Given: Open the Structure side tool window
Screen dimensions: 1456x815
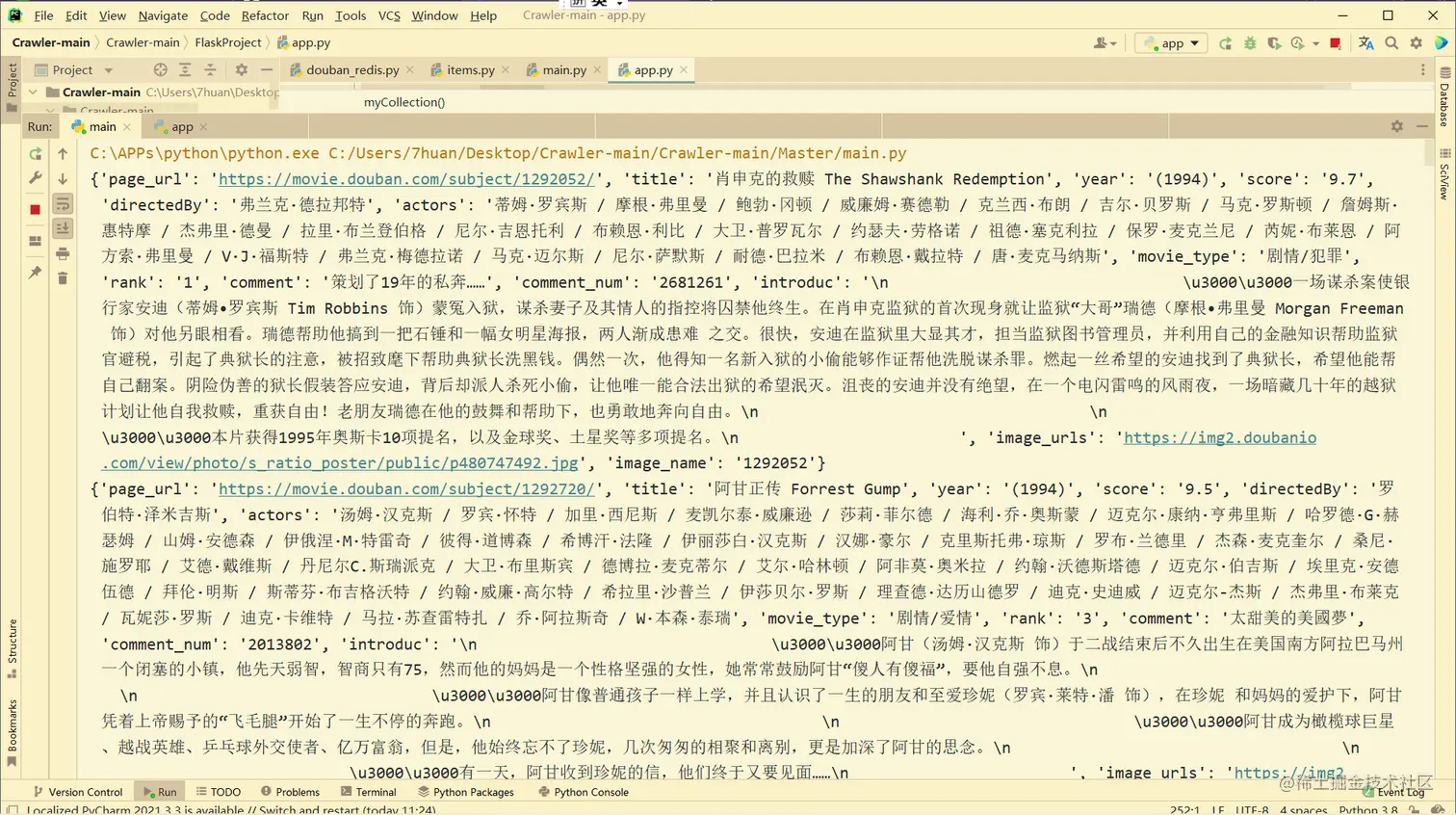Looking at the screenshot, I should (x=12, y=648).
